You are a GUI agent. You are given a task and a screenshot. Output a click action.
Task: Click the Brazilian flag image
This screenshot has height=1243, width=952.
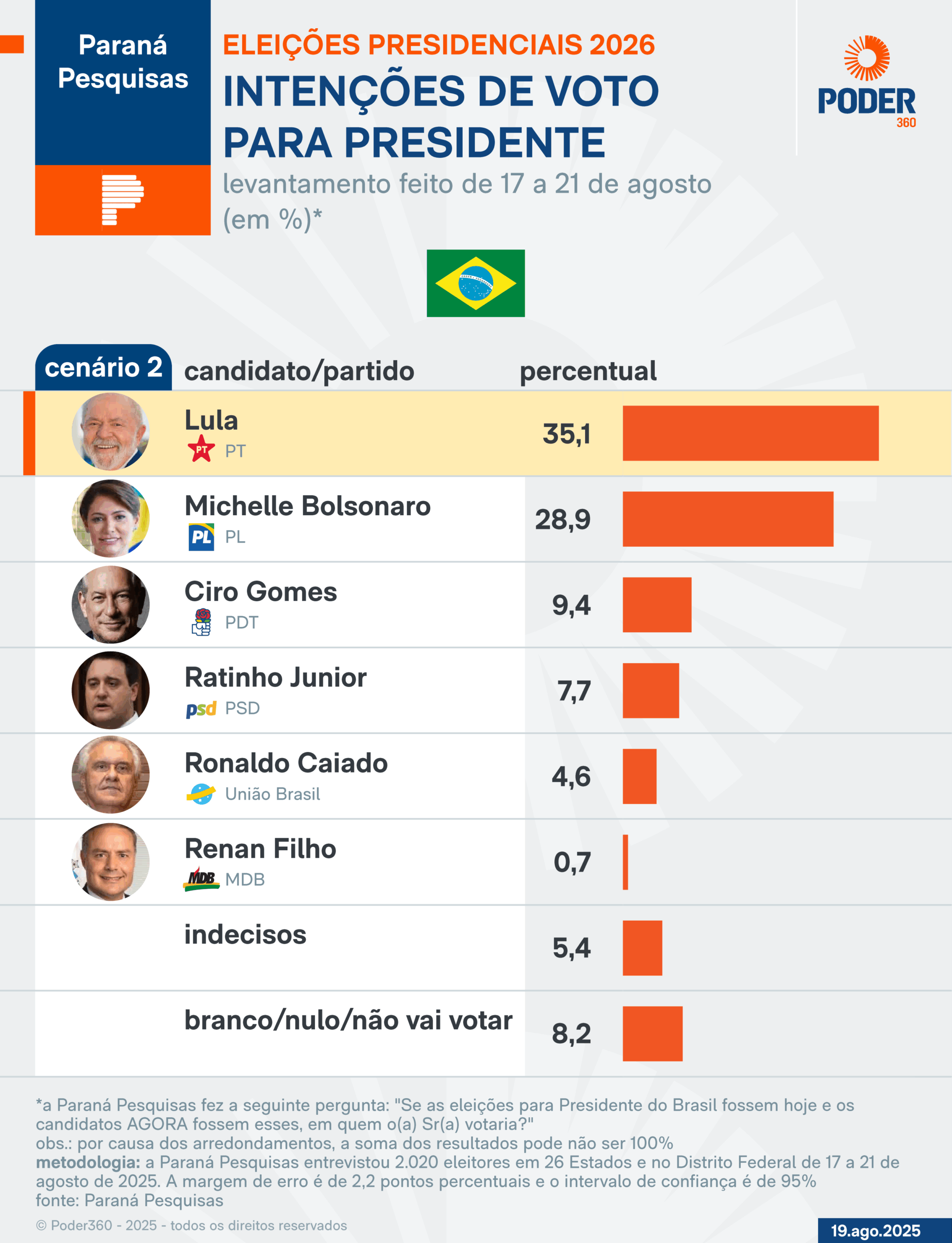coord(475,283)
